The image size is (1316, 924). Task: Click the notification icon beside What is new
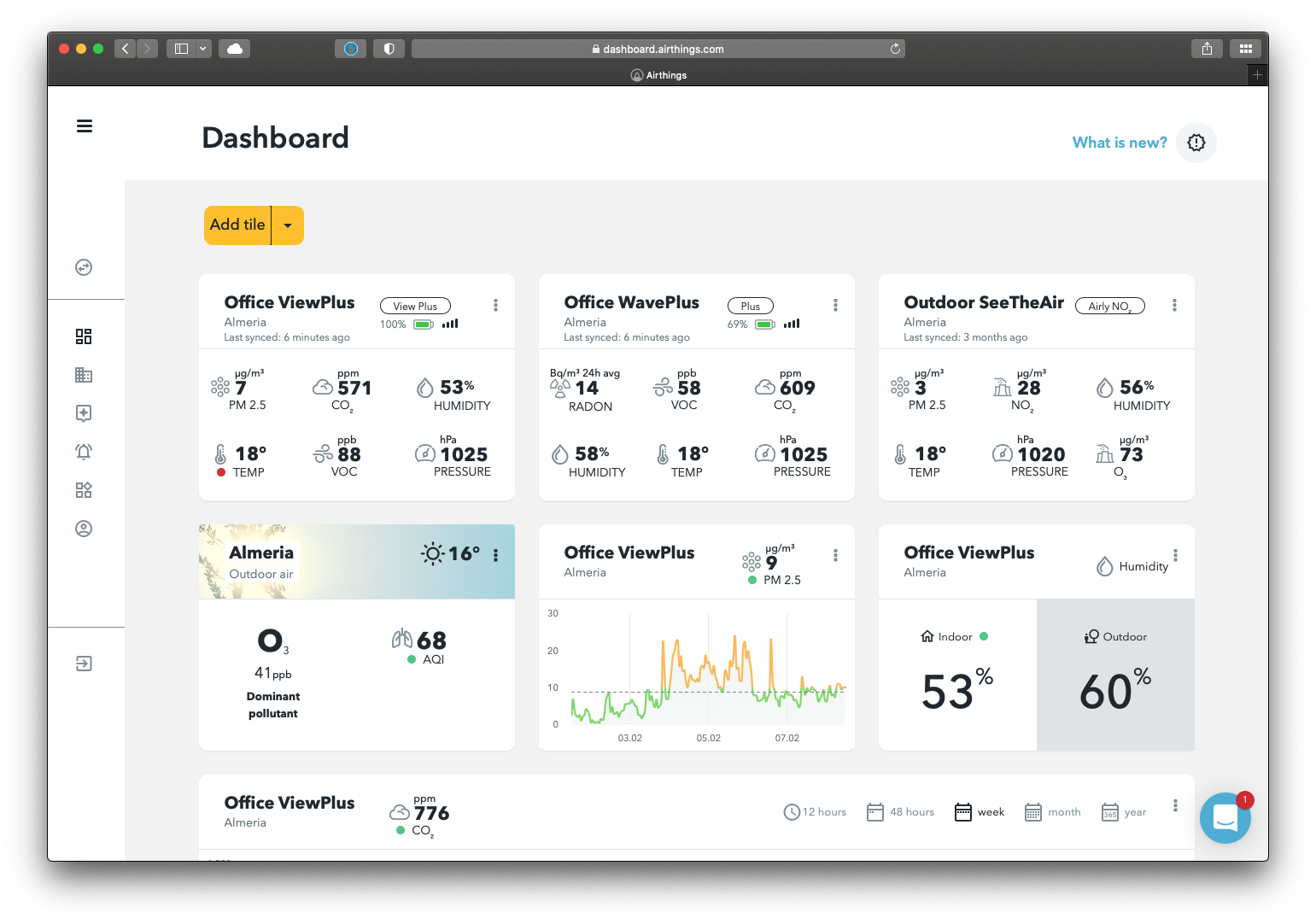(1196, 143)
